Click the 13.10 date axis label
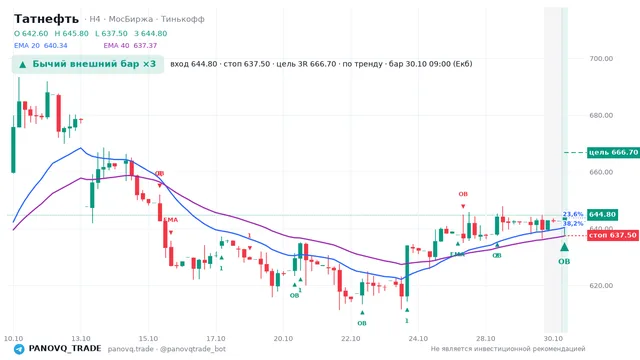This screenshot has width=640, height=360. [81, 339]
